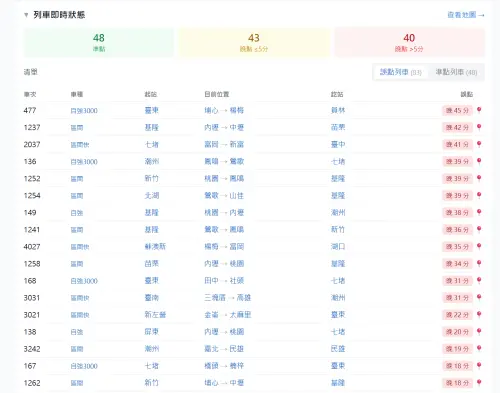Open current position 三塊厝→高雄 of train 3031
The height and width of the screenshot is (393, 500).
(228, 298)
